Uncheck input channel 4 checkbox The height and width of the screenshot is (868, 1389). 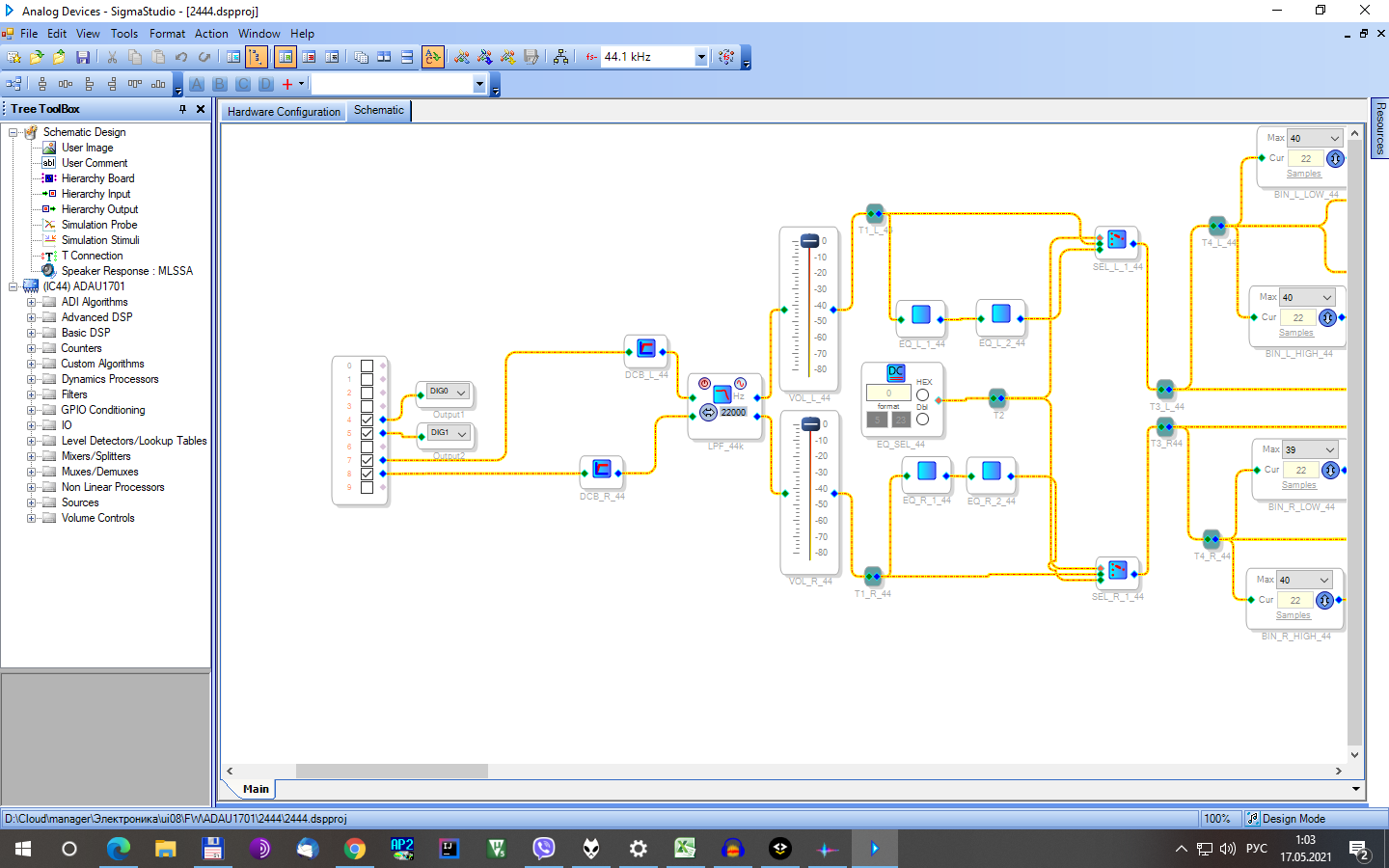(x=367, y=420)
